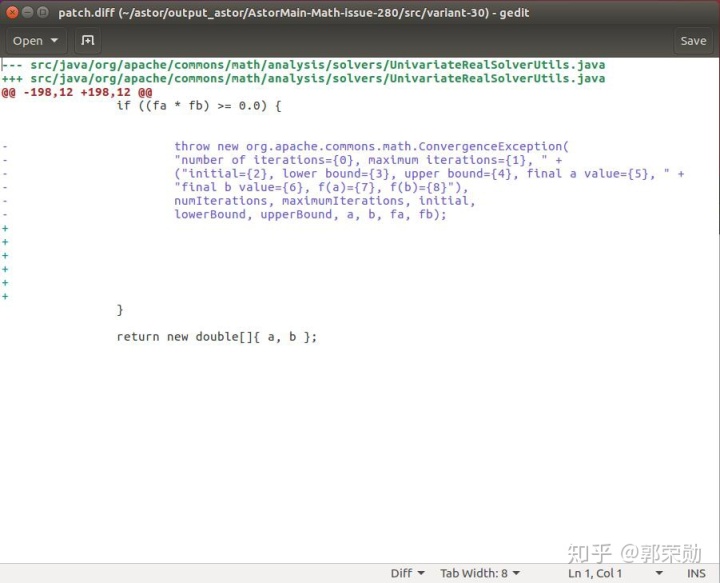Open the Diff syntax highlighting selector

coord(407,573)
